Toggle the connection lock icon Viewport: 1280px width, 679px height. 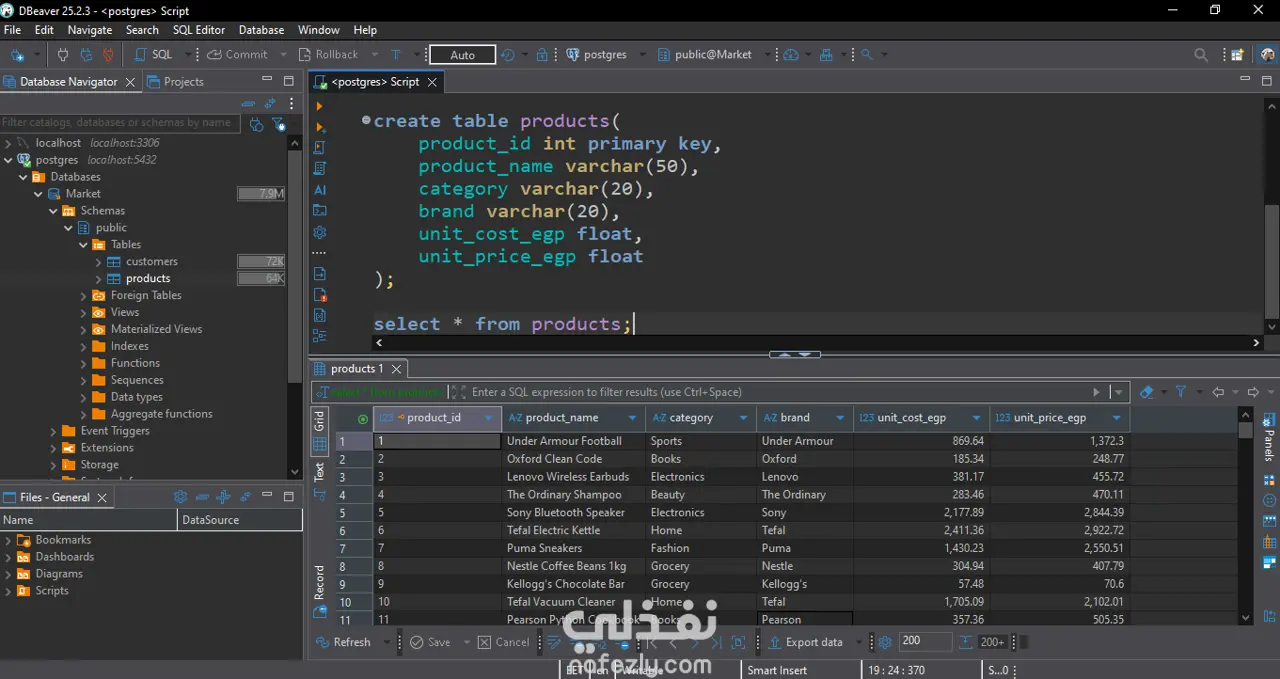click(542, 55)
